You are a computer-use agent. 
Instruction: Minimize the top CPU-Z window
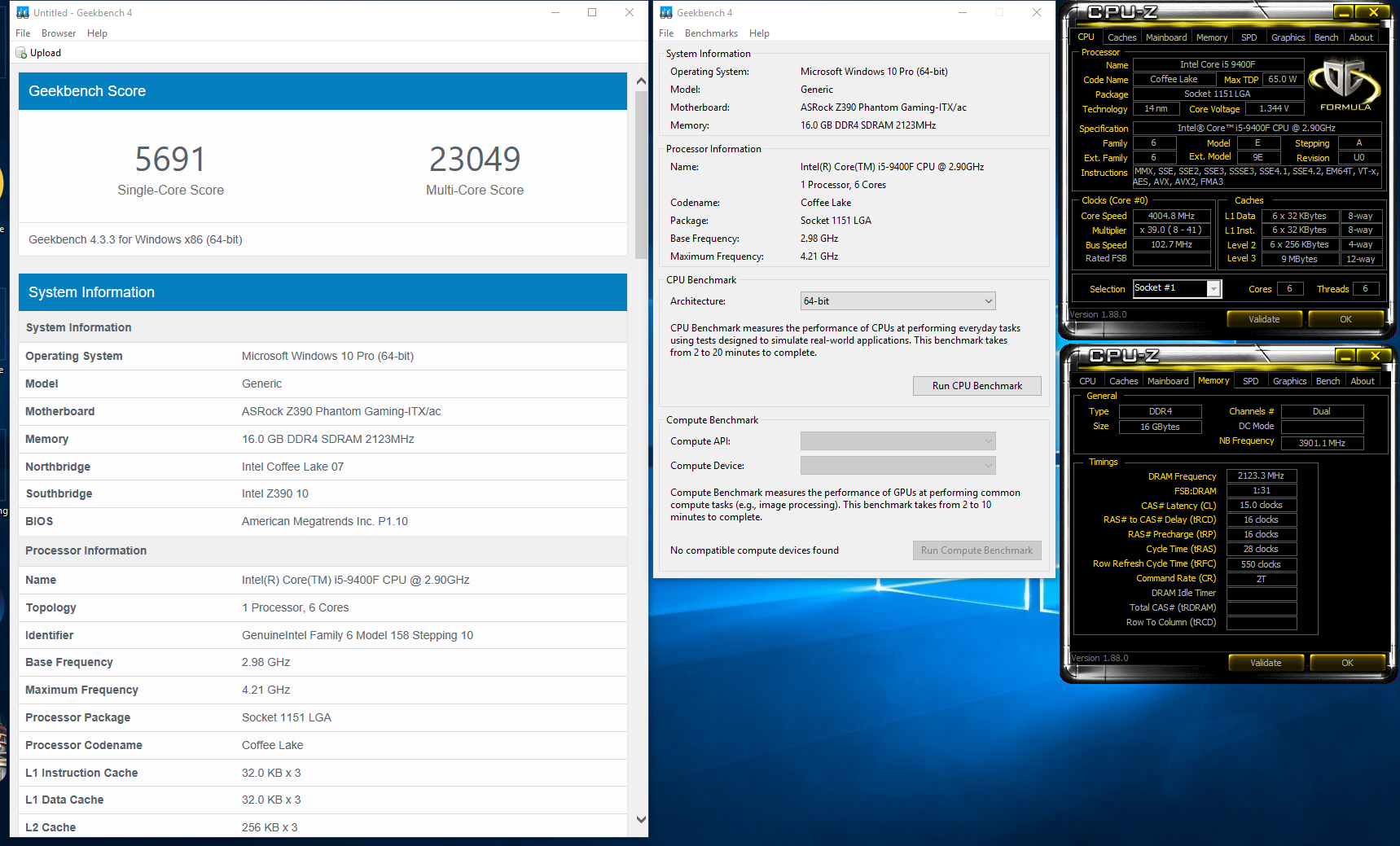click(x=1345, y=12)
